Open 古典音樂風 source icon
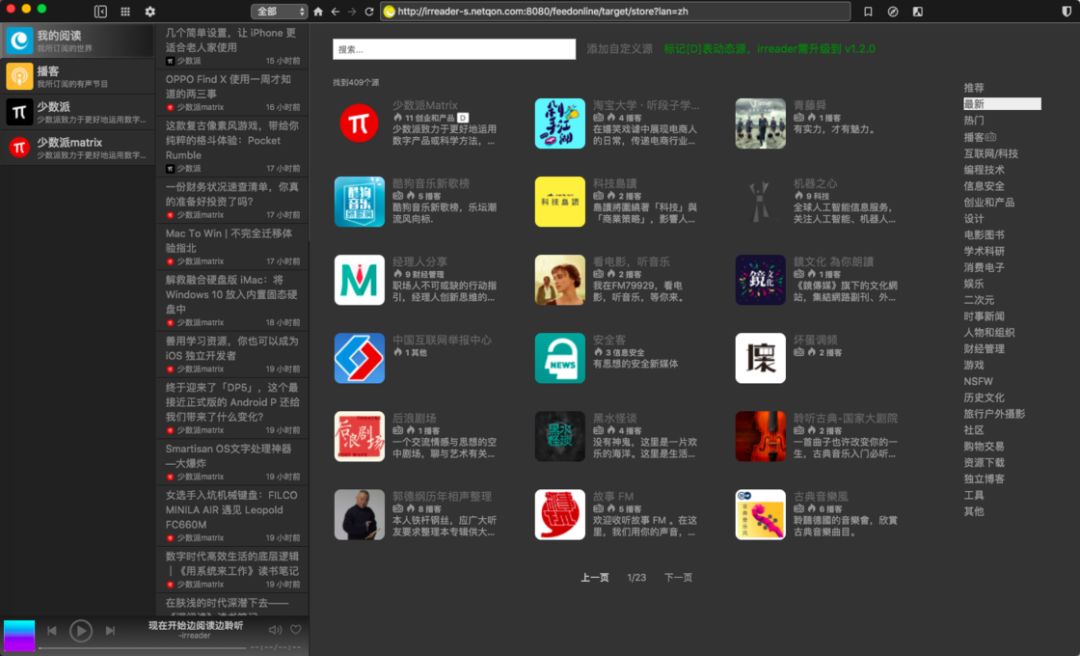This screenshot has height=656, width=1080. 760,514
